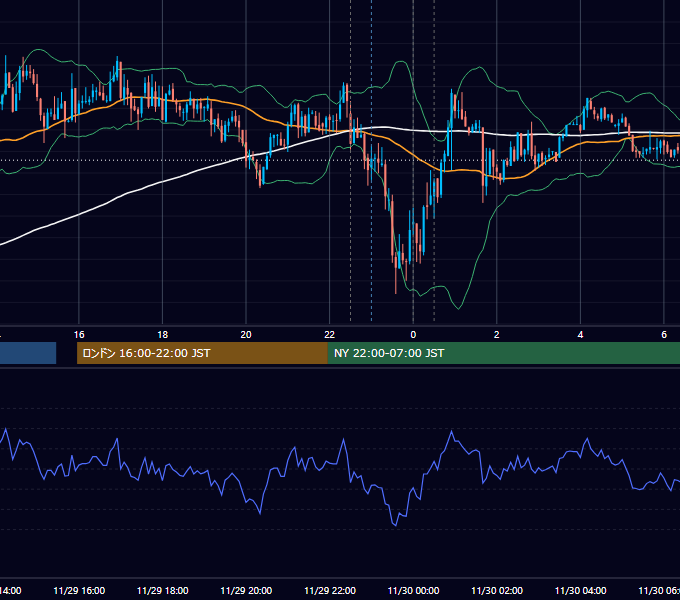Click the 11/29 22:00 date label
Viewport: 680px width, 600px height.
(330, 590)
